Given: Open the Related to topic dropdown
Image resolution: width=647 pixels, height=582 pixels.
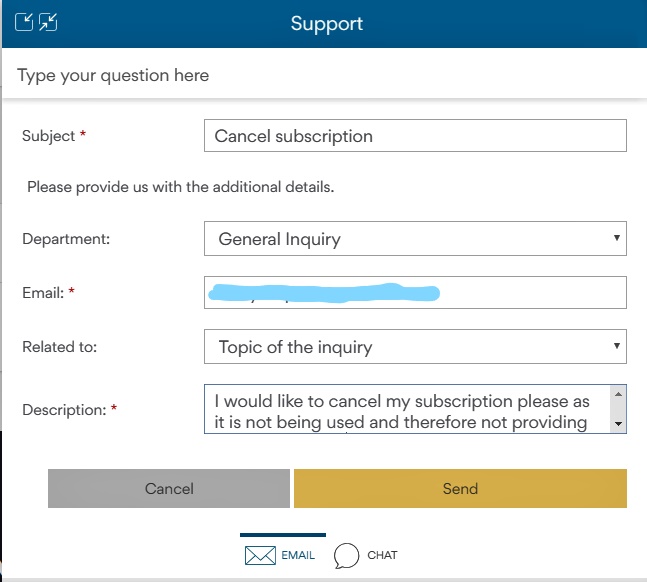Looking at the screenshot, I should [x=415, y=347].
